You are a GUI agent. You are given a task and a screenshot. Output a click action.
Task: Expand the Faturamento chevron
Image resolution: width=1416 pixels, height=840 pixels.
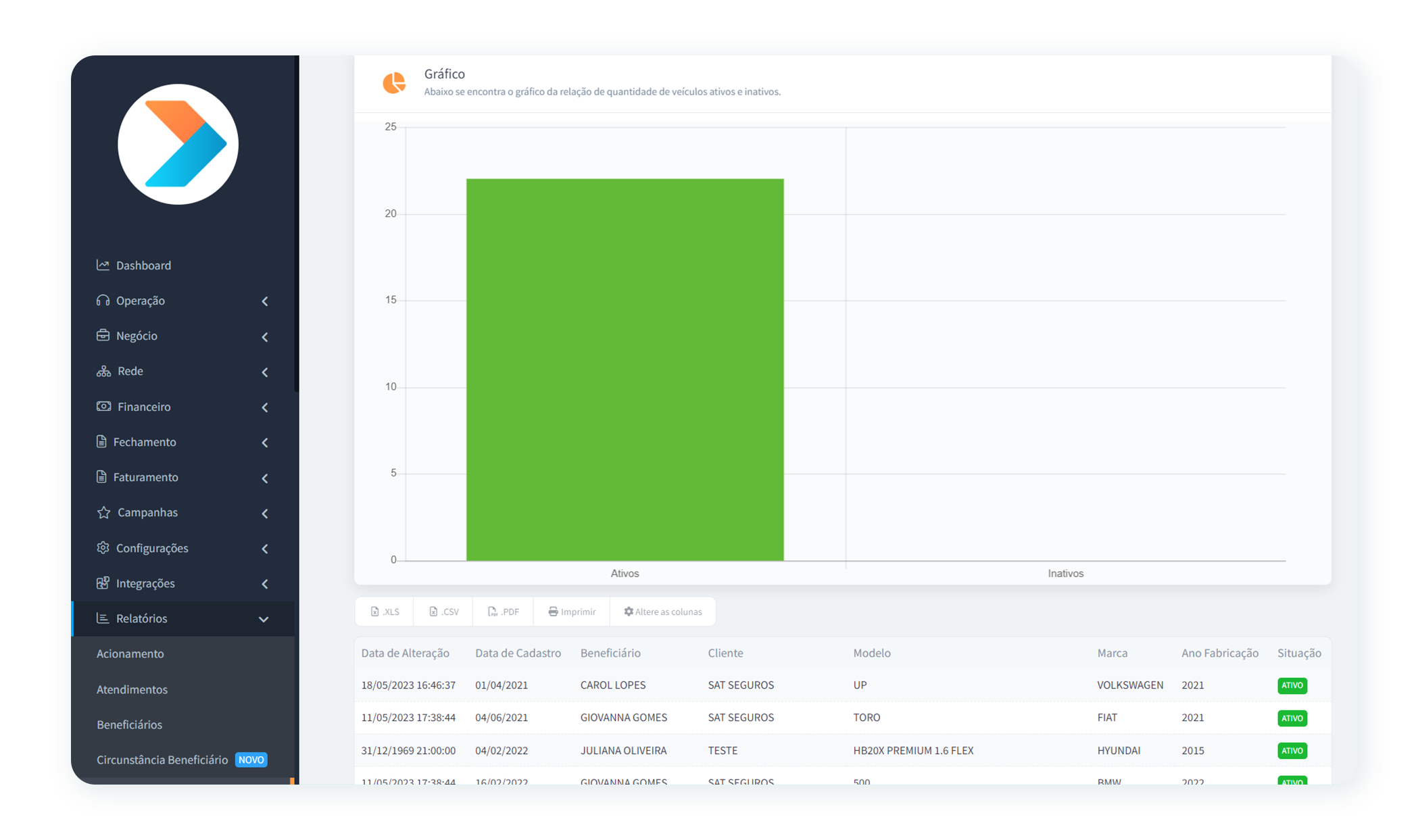(265, 478)
